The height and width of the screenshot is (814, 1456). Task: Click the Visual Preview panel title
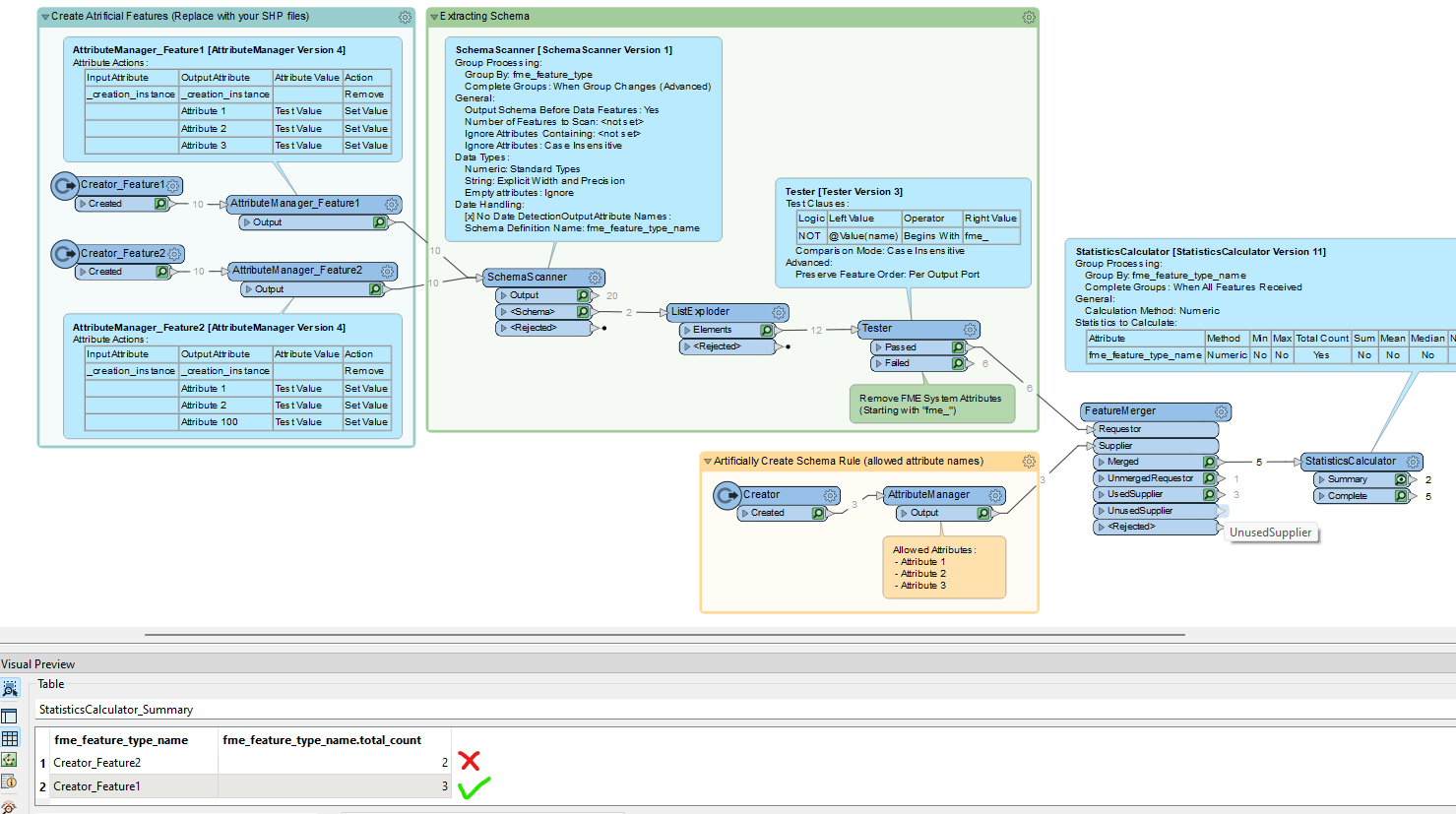(x=38, y=664)
